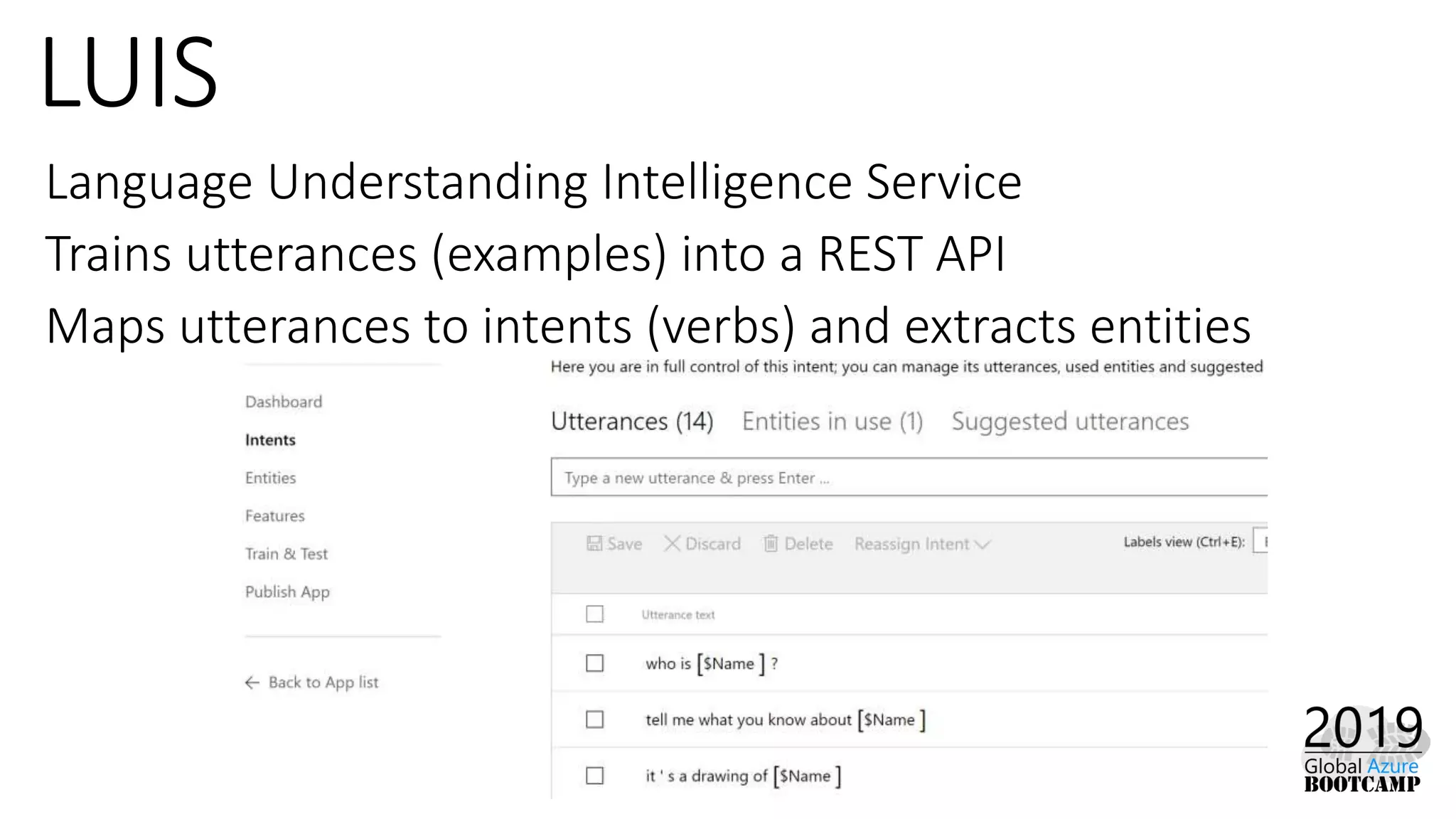
Task: Check the "who is $Name" utterance box
Action: [x=595, y=663]
